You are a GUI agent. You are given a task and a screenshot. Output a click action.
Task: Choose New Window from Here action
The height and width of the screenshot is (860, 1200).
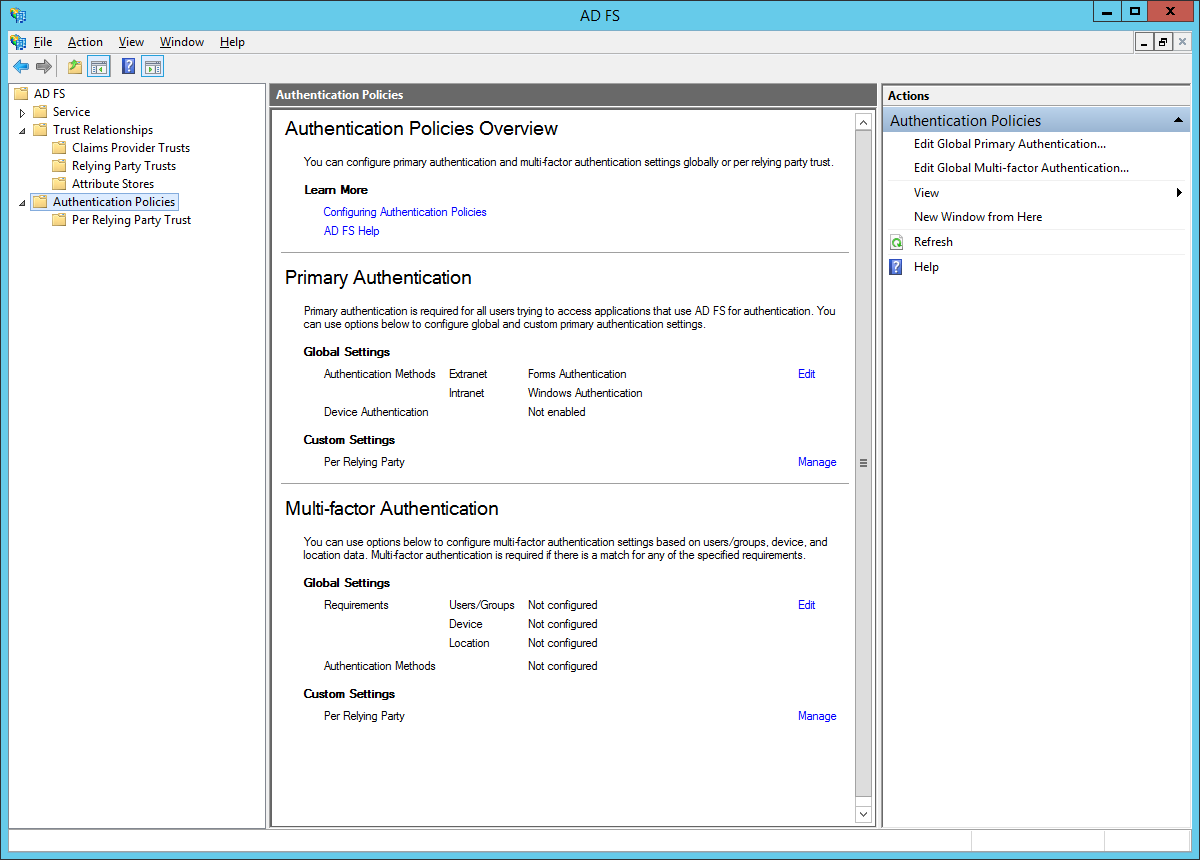click(x=978, y=217)
